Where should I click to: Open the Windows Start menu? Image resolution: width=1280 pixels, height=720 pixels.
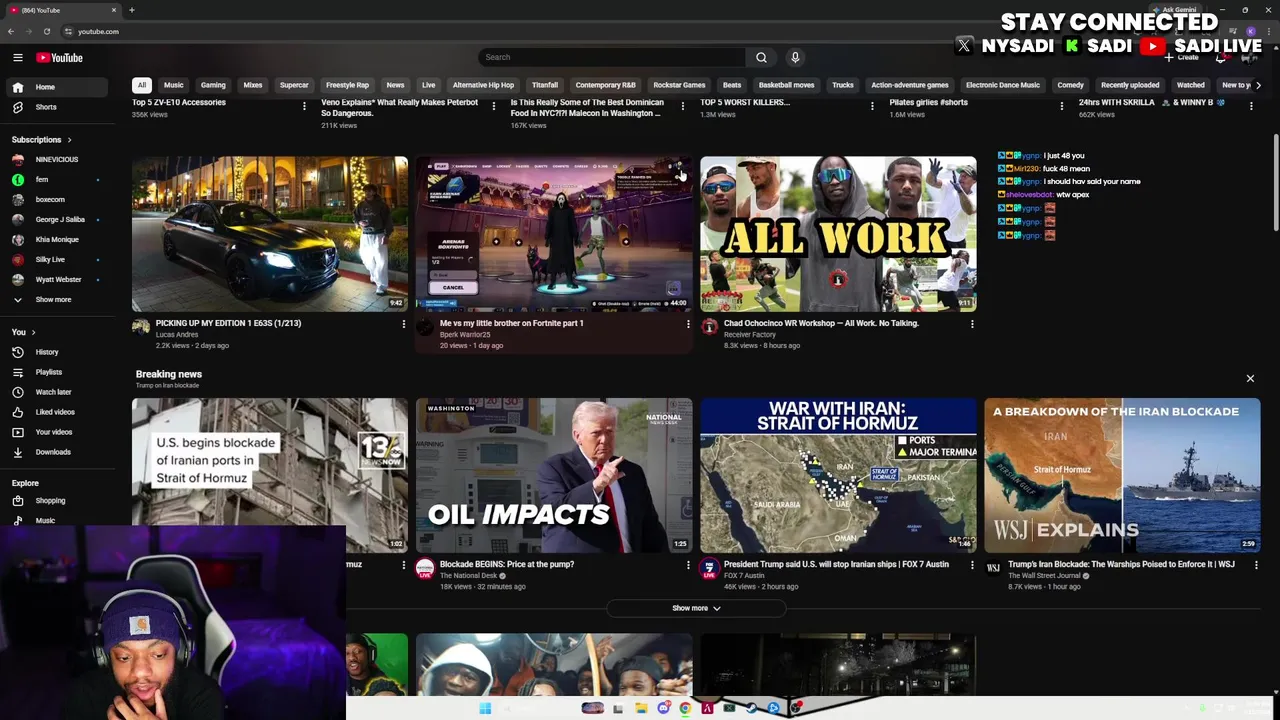pyautogui.click(x=485, y=708)
